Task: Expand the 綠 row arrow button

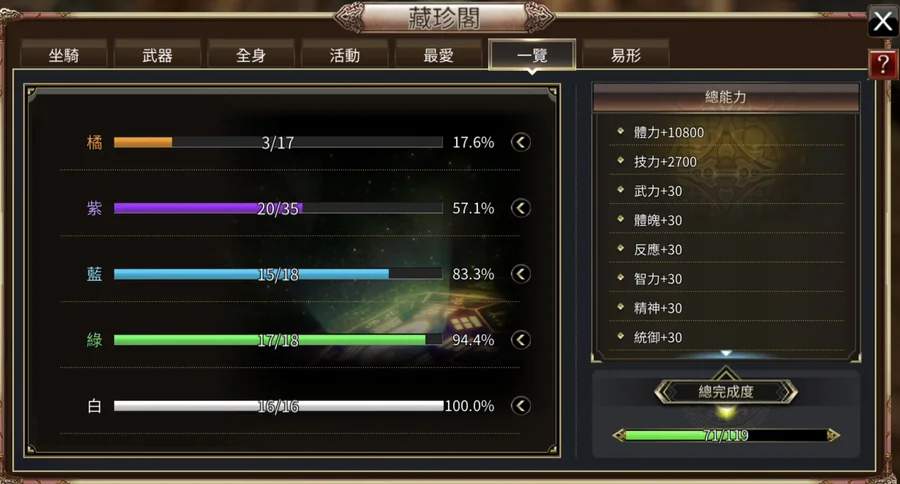Action: [521, 340]
